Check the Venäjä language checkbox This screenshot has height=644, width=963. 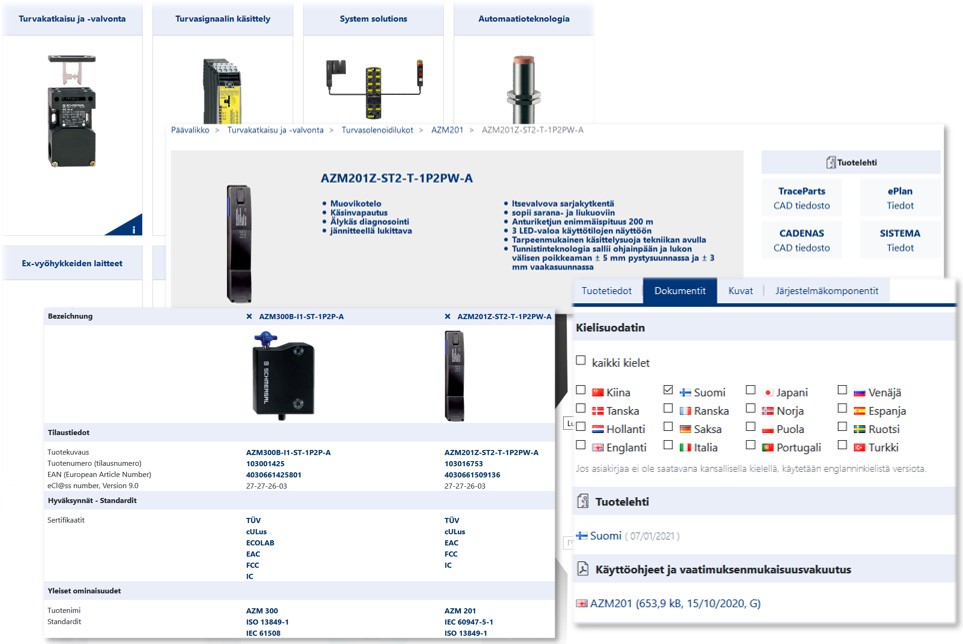tap(842, 390)
